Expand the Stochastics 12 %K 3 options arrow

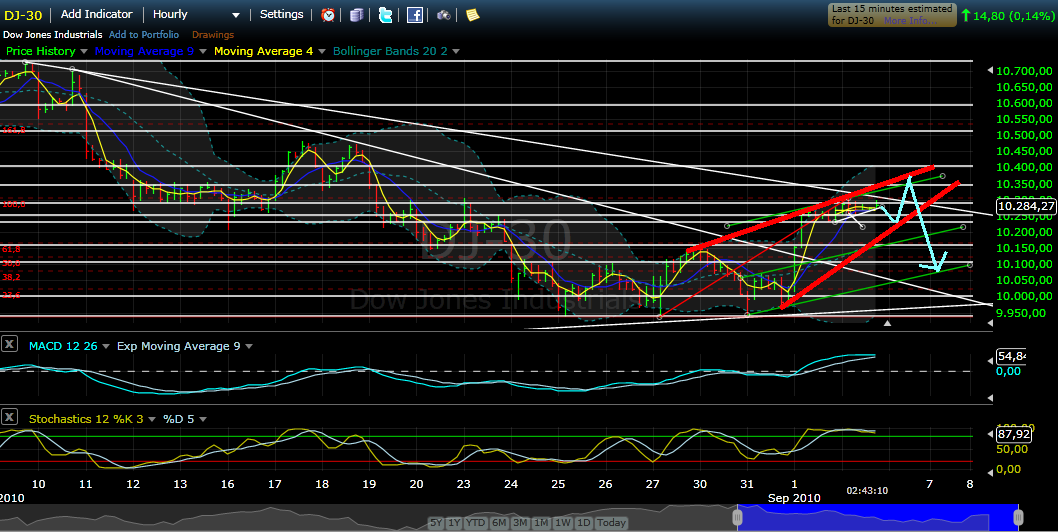click(x=151, y=419)
